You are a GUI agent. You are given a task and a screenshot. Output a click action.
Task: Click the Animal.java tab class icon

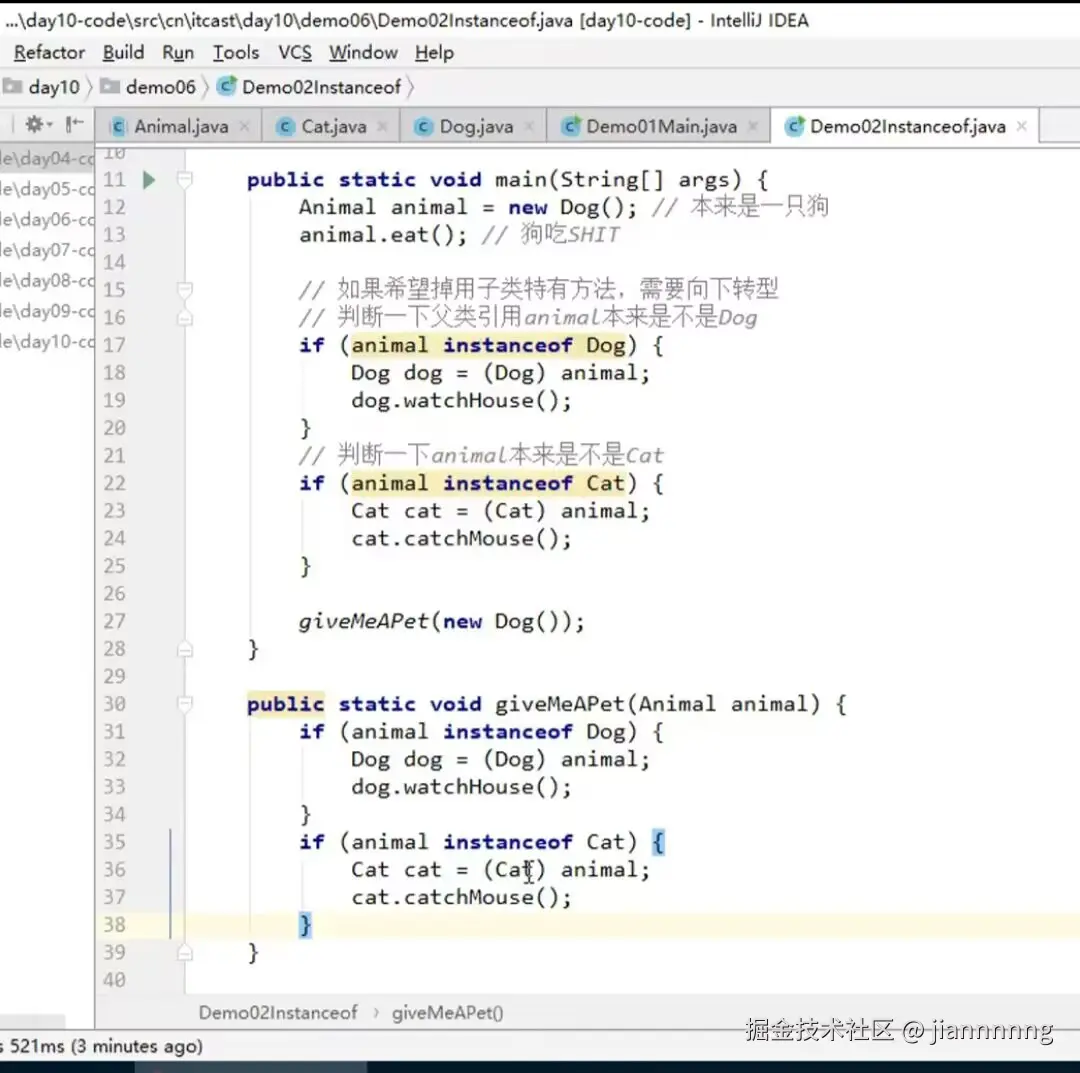118,127
